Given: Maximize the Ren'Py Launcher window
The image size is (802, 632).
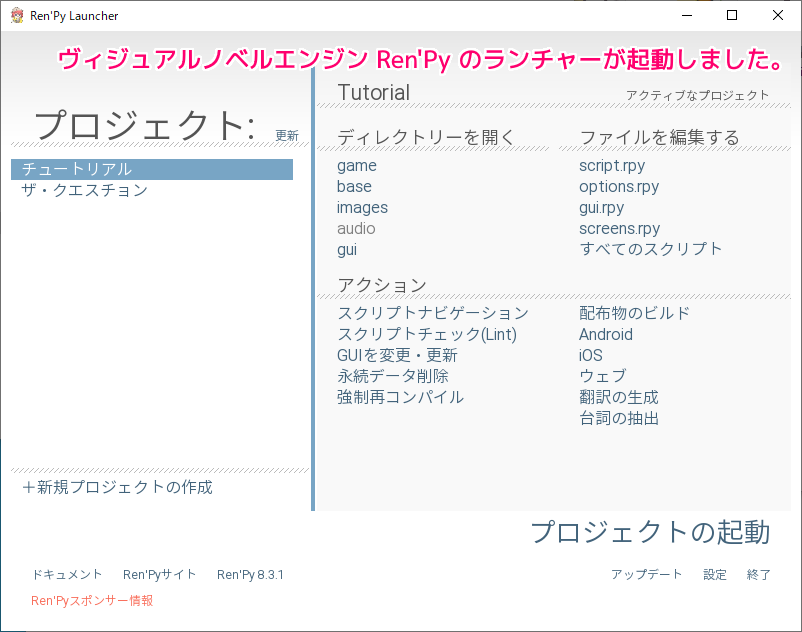Looking at the screenshot, I should click(x=732, y=15).
